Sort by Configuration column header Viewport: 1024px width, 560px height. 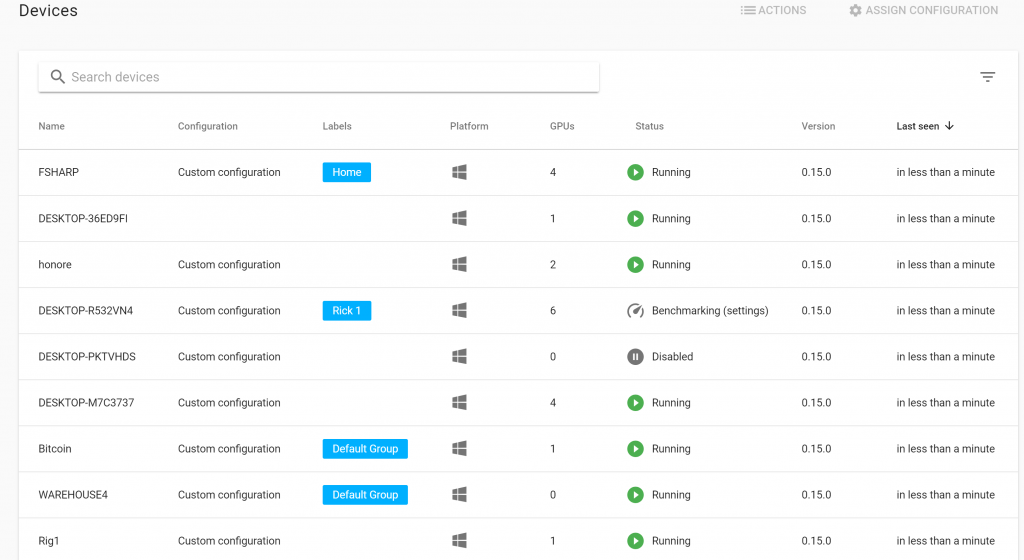click(x=208, y=126)
